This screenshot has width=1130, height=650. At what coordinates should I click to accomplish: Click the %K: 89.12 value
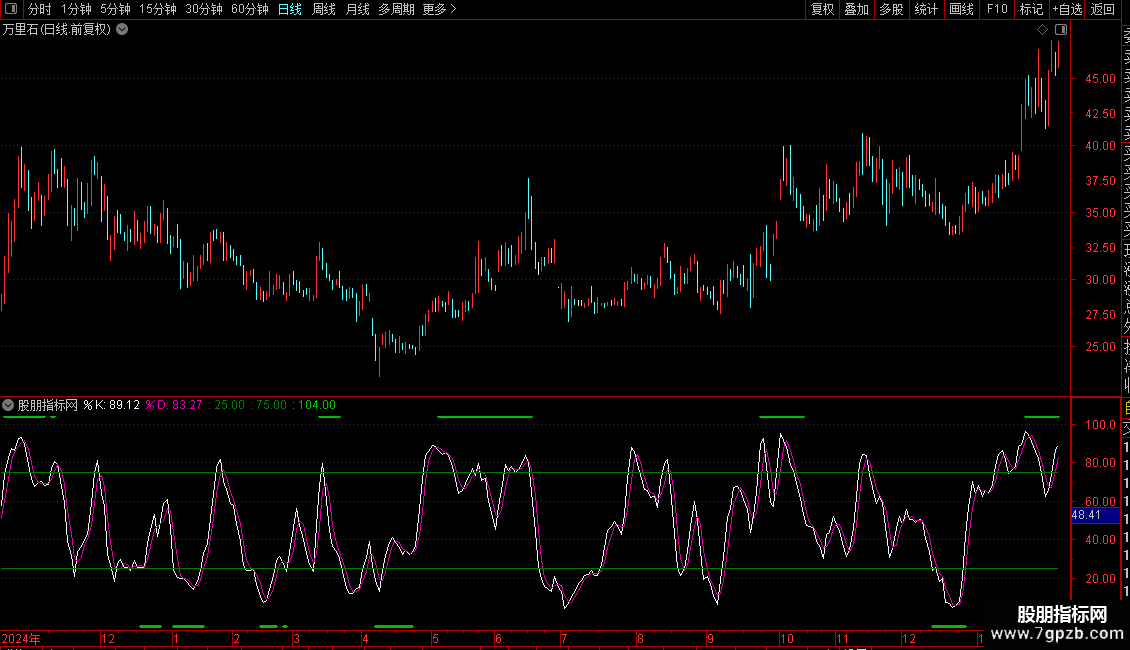(x=112, y=405)
